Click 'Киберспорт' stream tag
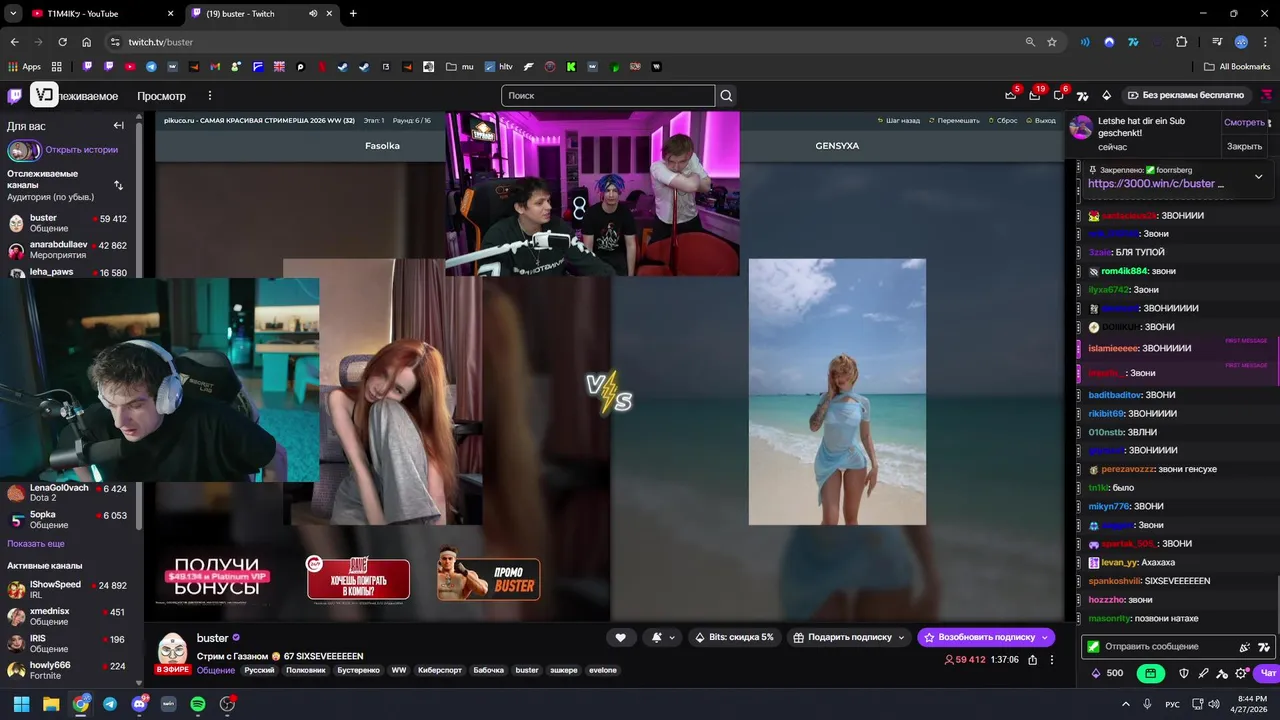Screen dimensions: 1280x720 [440, 670]
